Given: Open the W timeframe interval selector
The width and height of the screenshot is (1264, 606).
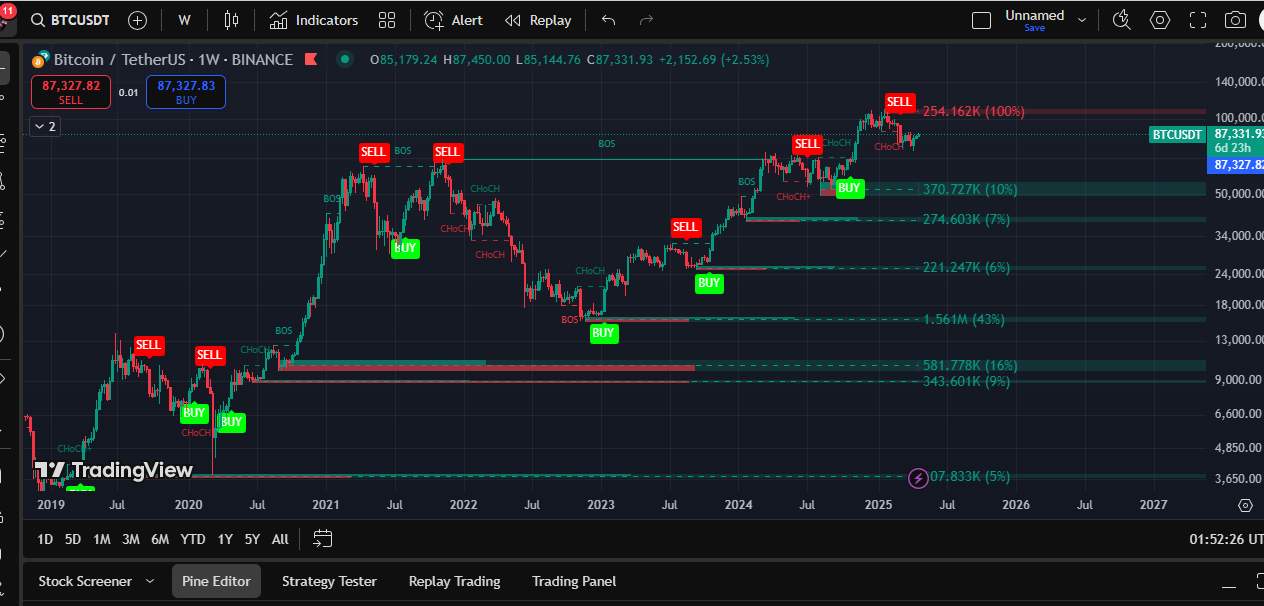Looking at the screenshot, I should 184,20.
